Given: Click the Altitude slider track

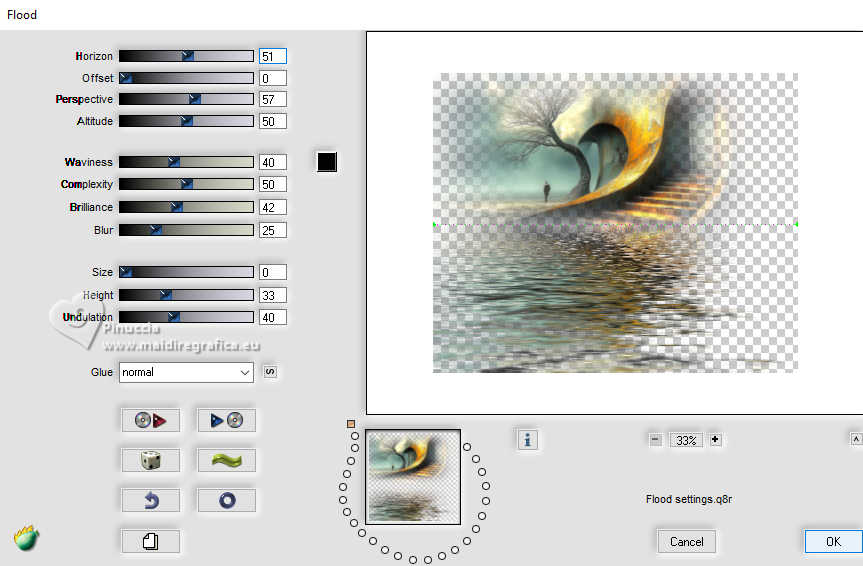Looking at the screenshot, I should click(186, 121).
